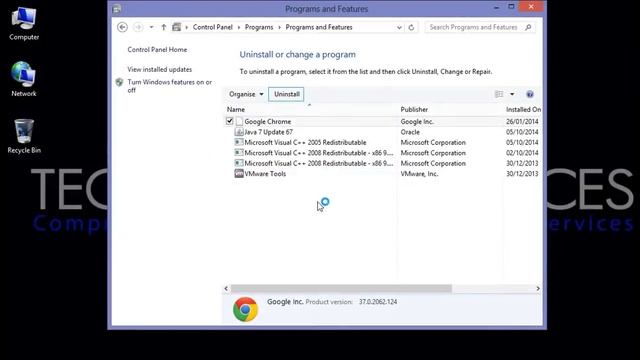
Task: Click the window's title bar system icon
Action: pyautogui.click(x=117, y=9)
